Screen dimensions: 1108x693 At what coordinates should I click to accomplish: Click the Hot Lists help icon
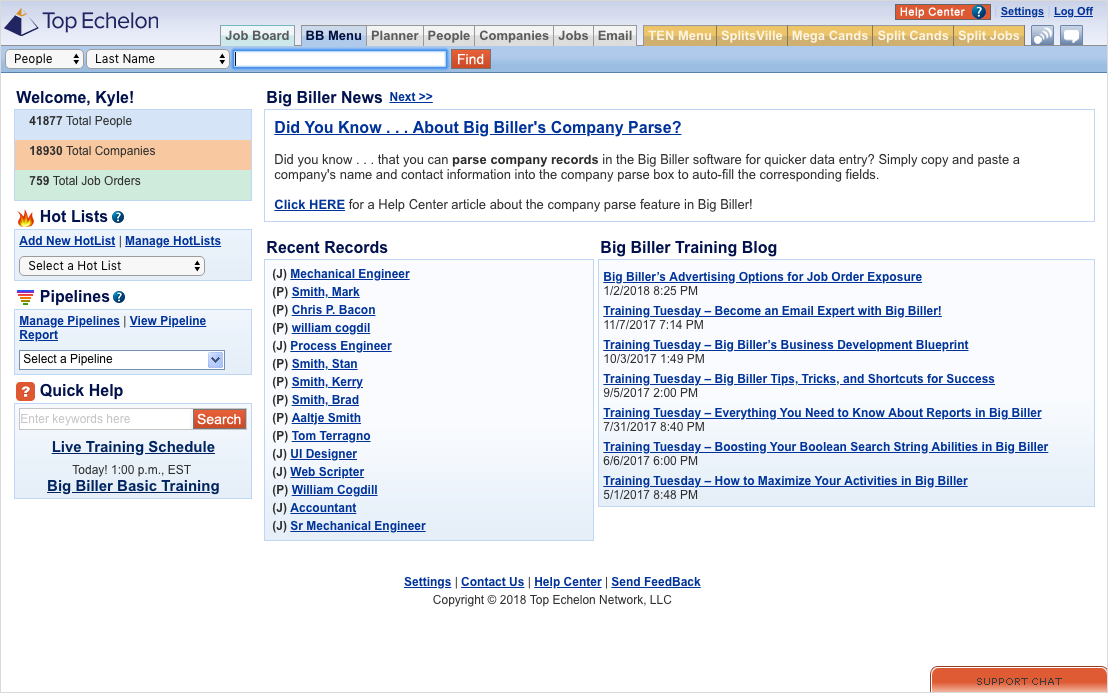(x=118, y=217)
